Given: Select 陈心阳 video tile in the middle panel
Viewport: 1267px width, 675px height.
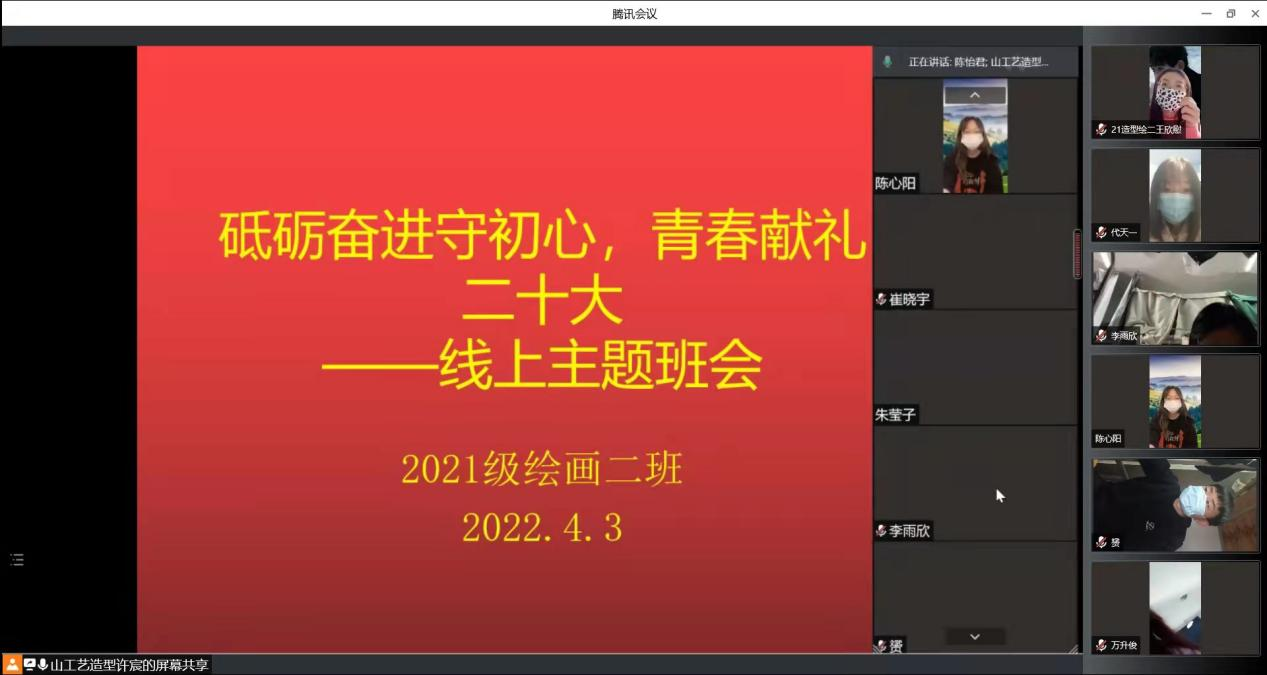Looking at the screenshot, I should [x=975, y=136].
